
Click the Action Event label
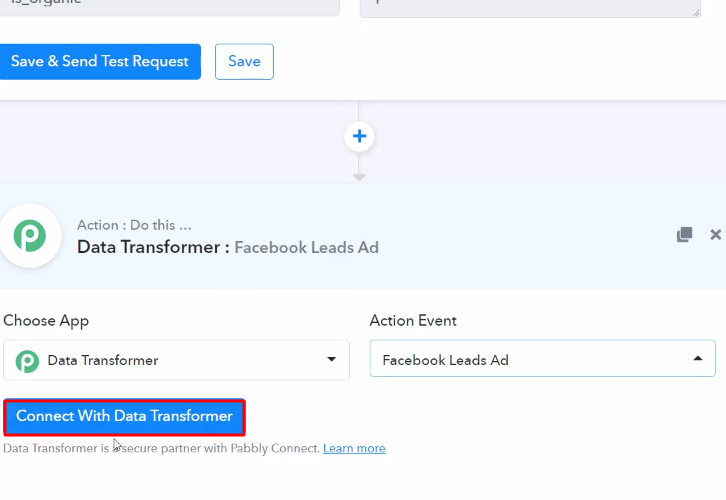tap(413, 320)
